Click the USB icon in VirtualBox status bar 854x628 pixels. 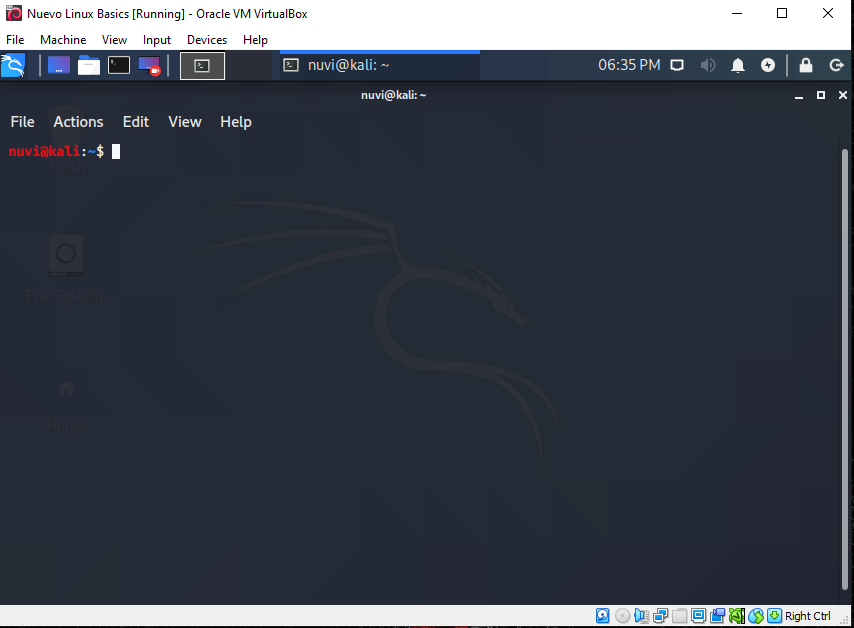click(x=678, y=615)
